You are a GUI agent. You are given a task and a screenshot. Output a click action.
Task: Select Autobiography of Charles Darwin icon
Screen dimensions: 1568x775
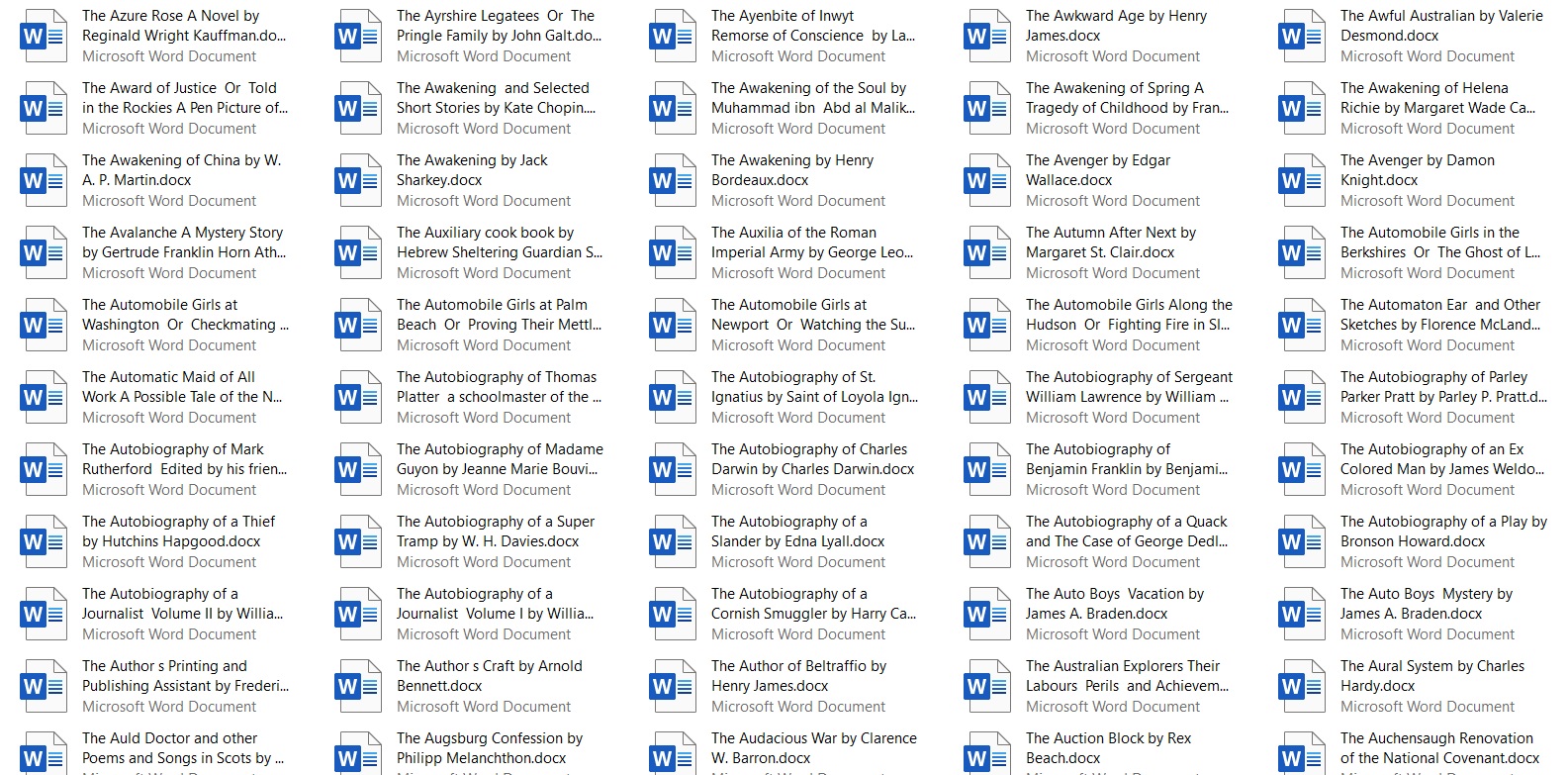(672, 470)
